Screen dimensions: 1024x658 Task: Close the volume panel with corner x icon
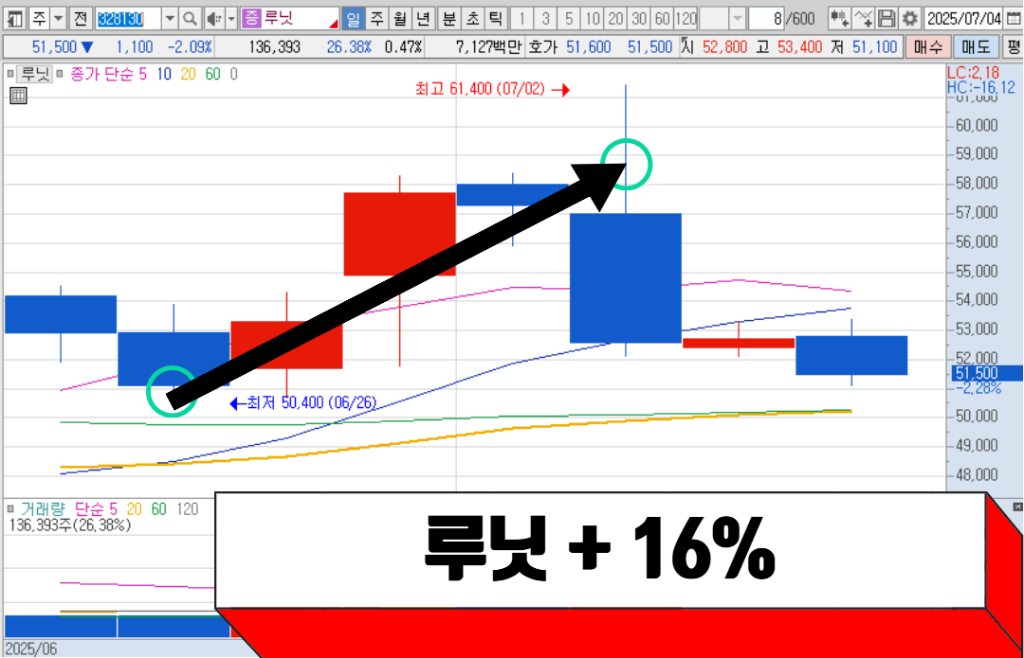click(x=1017, y=507)
